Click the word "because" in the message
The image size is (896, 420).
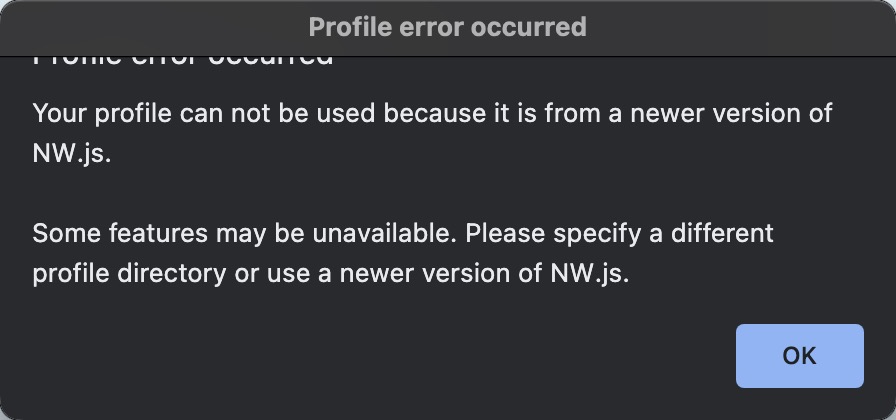[x=427, y=113]
